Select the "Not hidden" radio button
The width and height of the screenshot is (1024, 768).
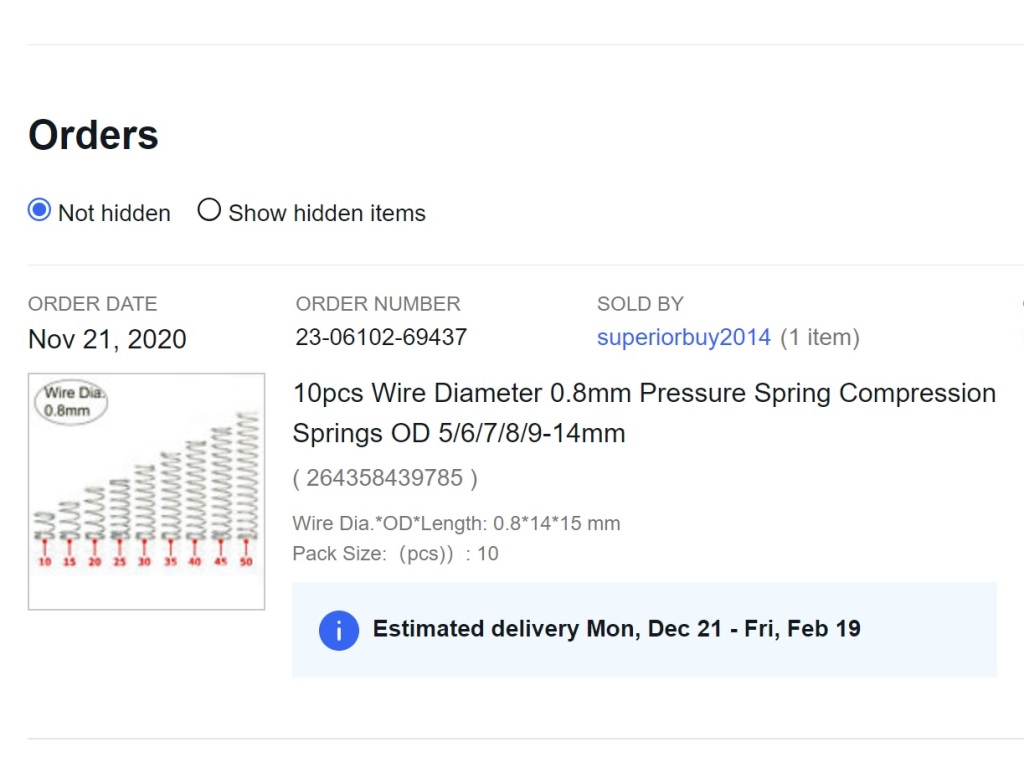39,211
